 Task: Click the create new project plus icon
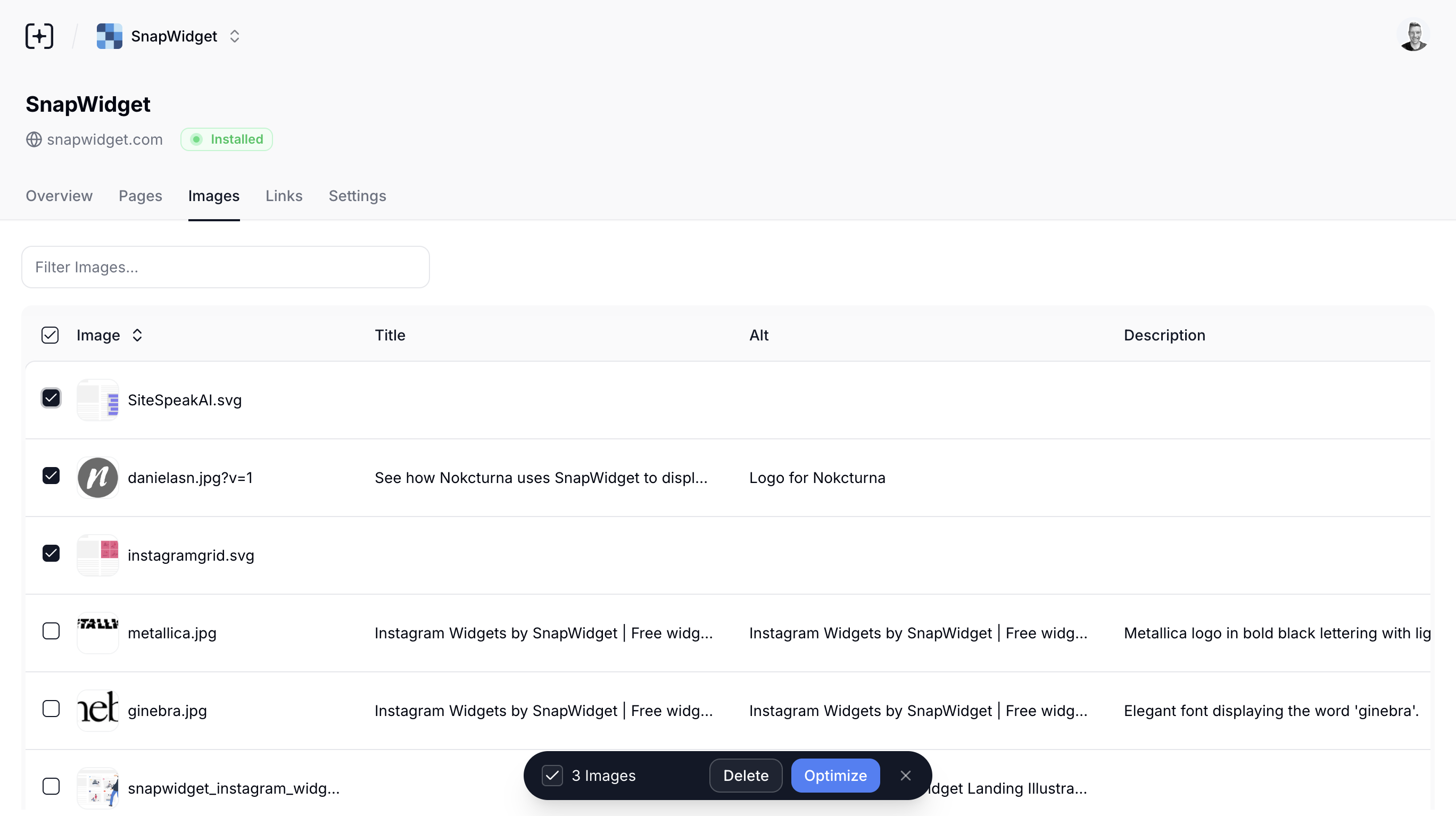click(38, 36)
